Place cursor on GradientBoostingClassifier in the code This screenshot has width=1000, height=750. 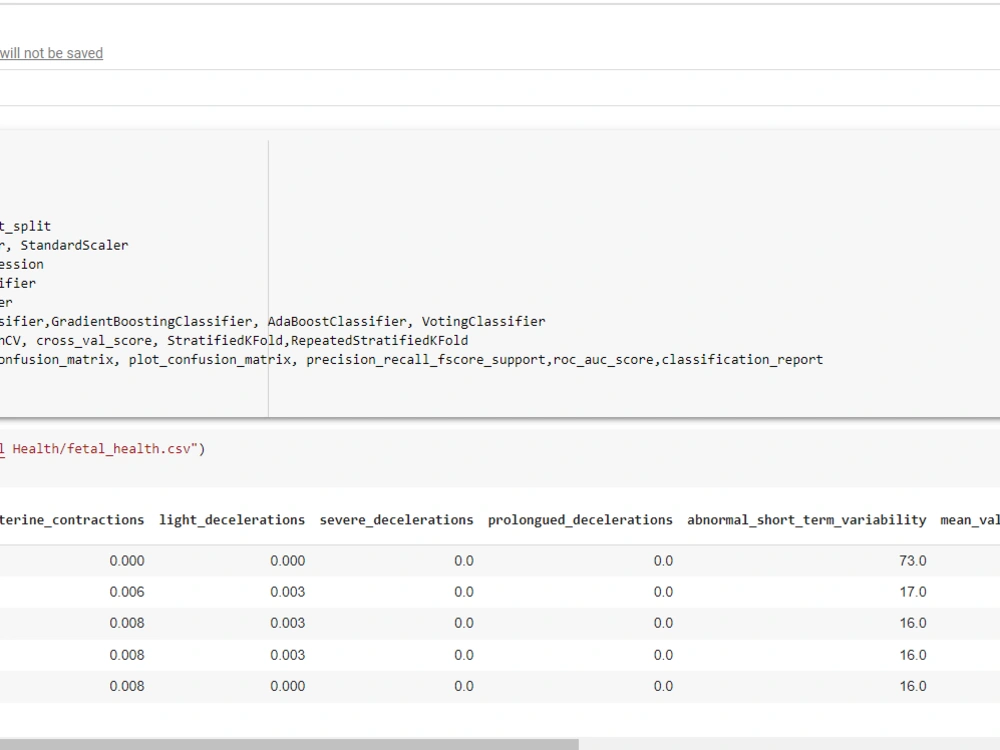(x=151, y=321)
